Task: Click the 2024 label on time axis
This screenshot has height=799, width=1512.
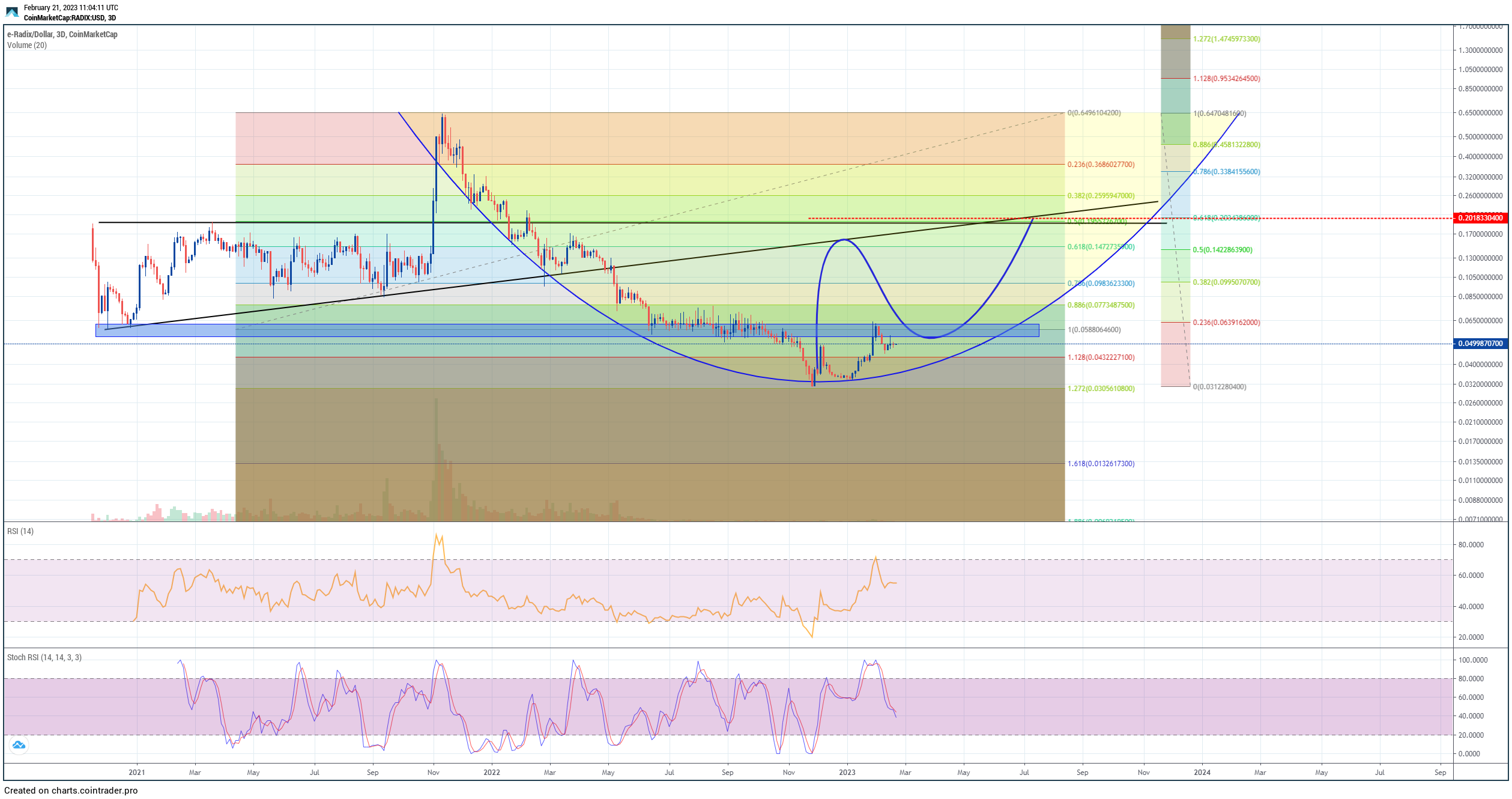Action: (1202, 773)
